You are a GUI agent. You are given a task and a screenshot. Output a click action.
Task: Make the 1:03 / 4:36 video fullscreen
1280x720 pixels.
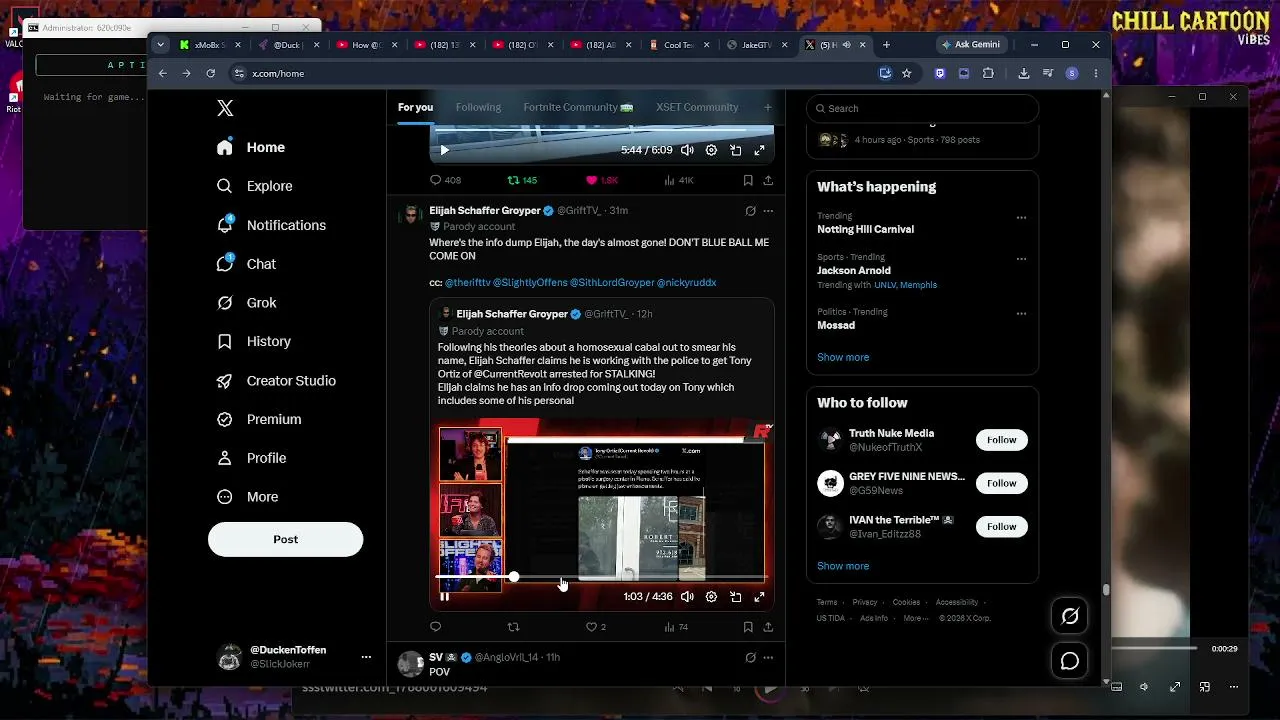click(x=759, y=597)
